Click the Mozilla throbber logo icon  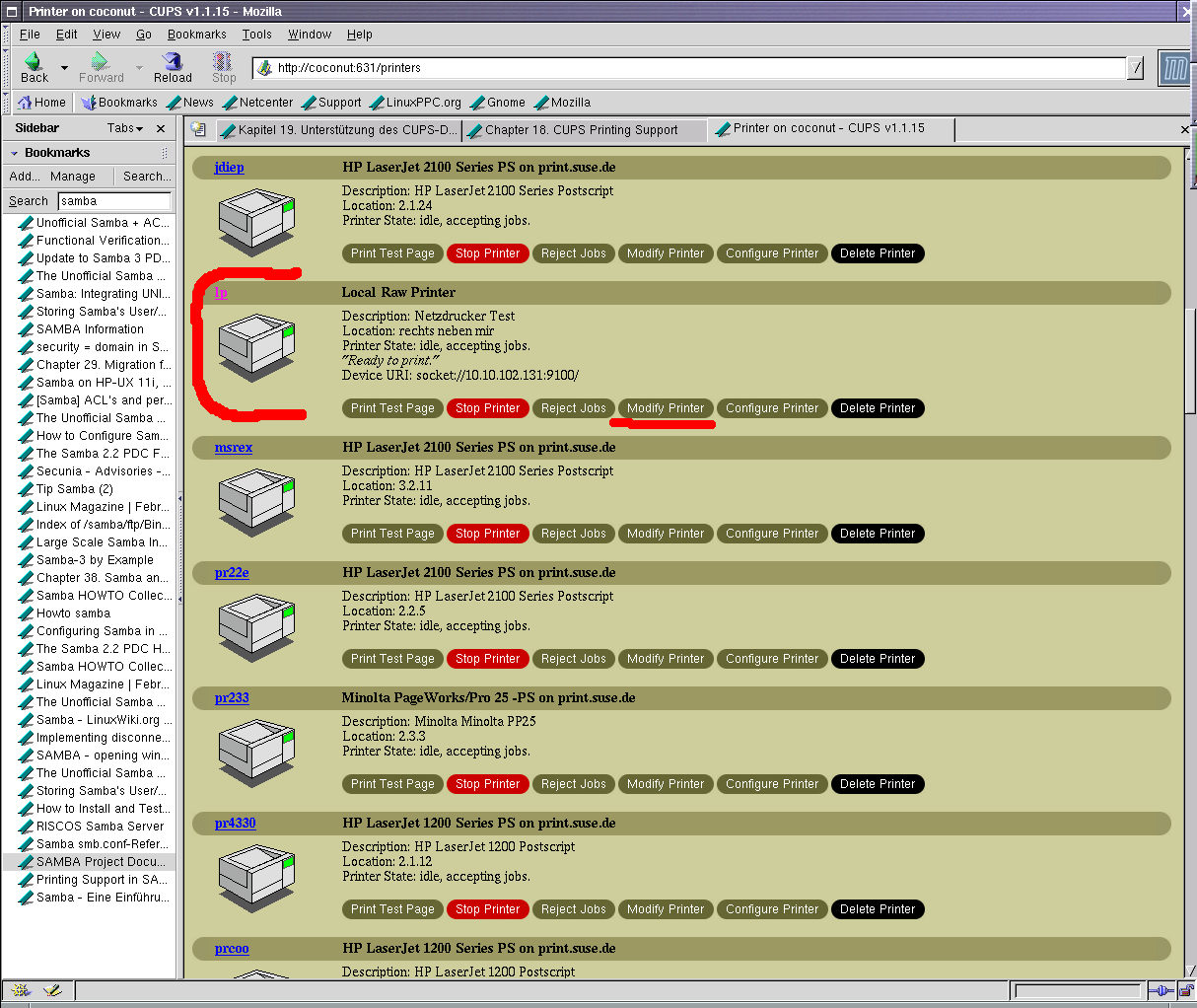[x=1174, y=68]
